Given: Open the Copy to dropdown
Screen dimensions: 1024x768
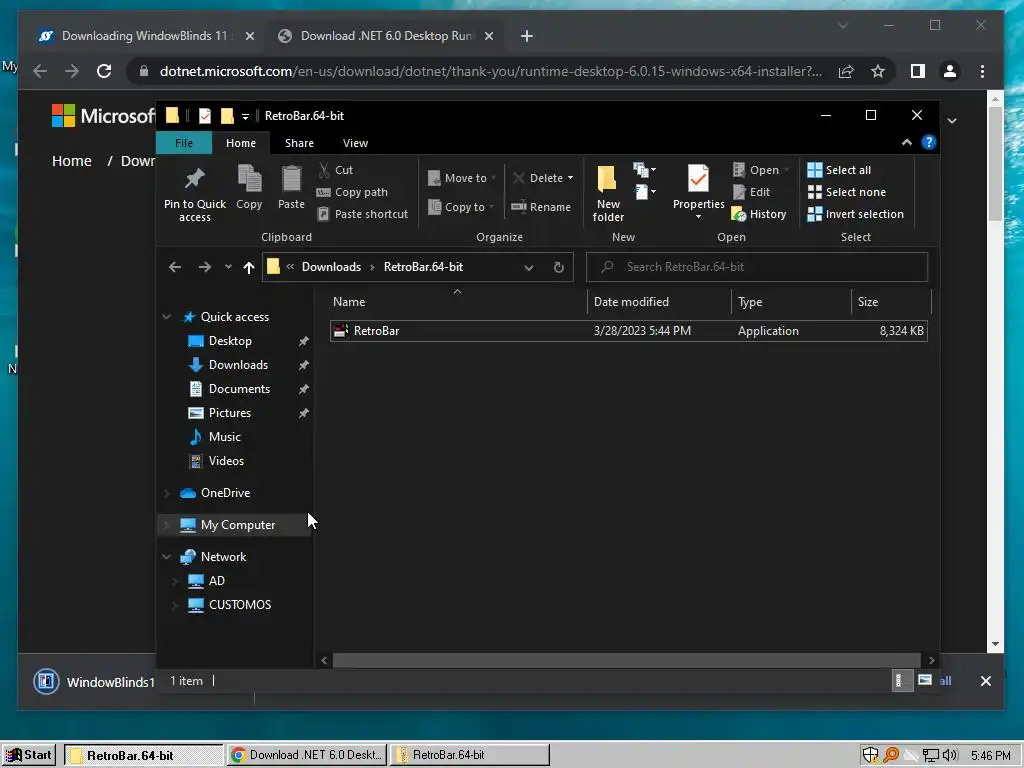Looking at the screenshot, I should pos(461,207).
